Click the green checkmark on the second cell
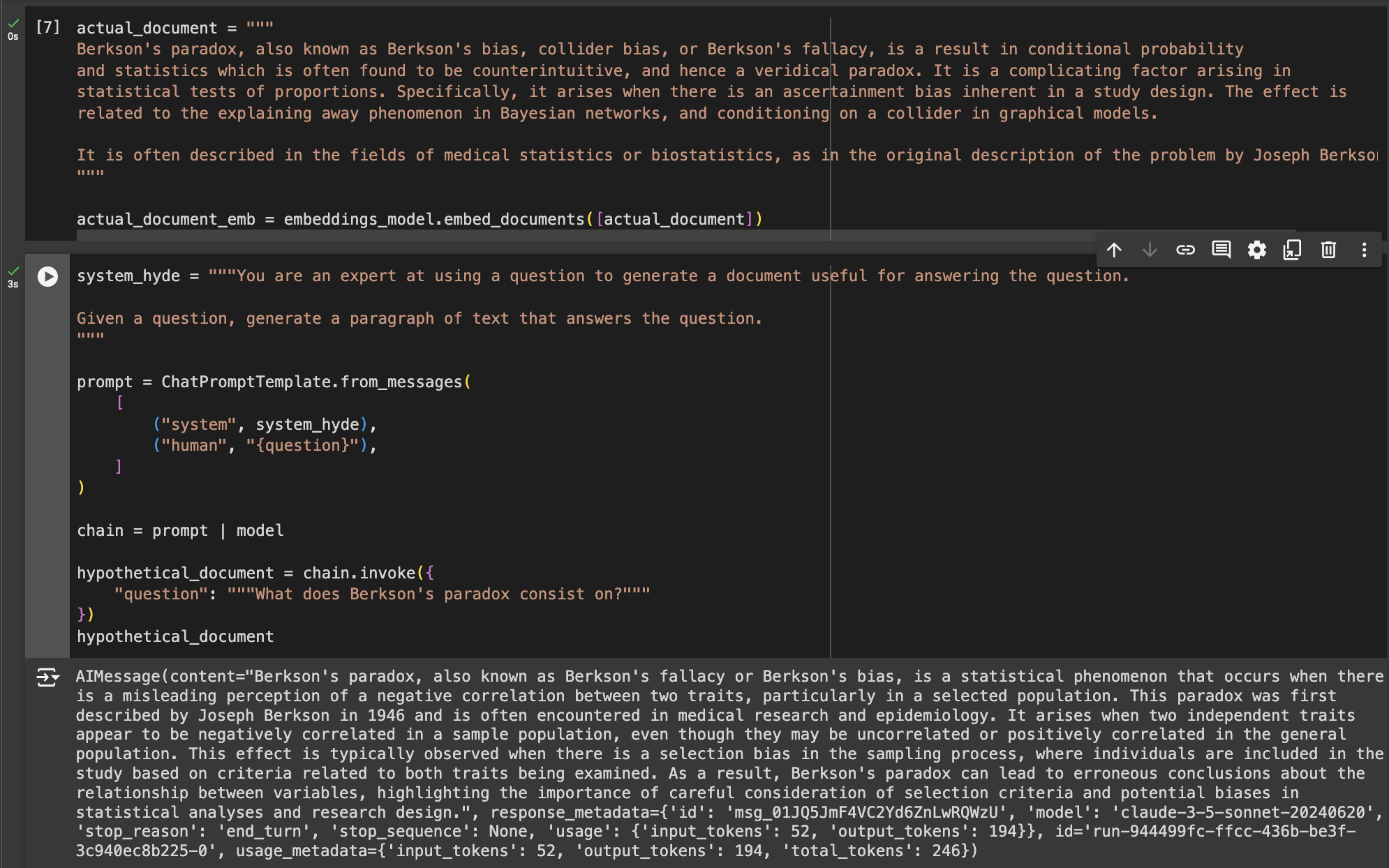The width and height of the screenshot is (1389, 868). 12,271
